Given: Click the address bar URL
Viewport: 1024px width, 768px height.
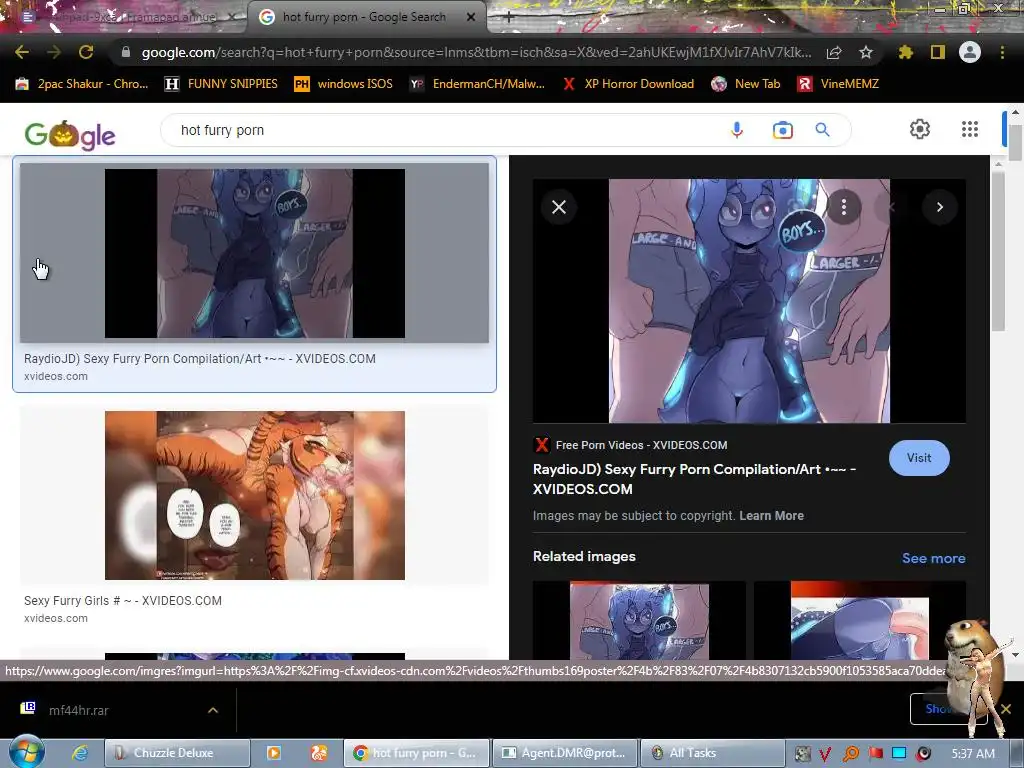Looking at the screenshot, I should 477,52.
